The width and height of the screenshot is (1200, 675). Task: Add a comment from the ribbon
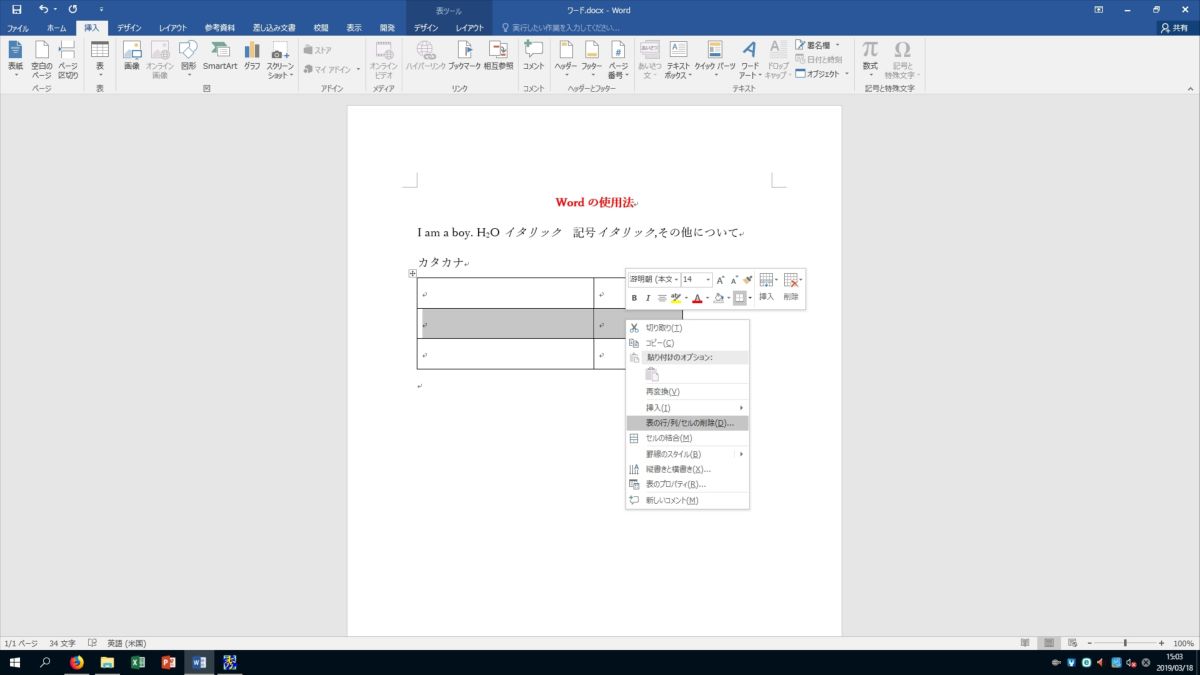tap(534, 56)
